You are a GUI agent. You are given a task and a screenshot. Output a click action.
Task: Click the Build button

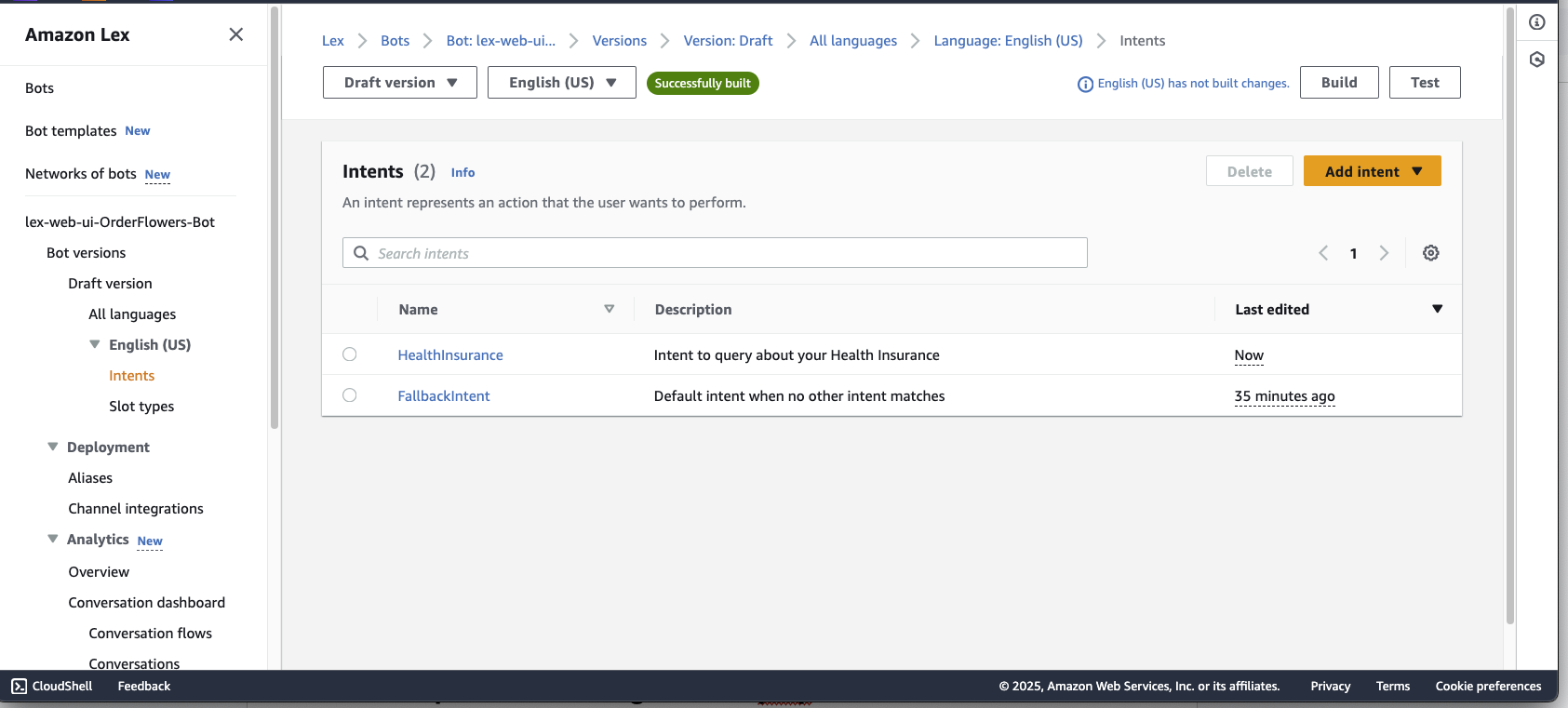[1339, 82]
